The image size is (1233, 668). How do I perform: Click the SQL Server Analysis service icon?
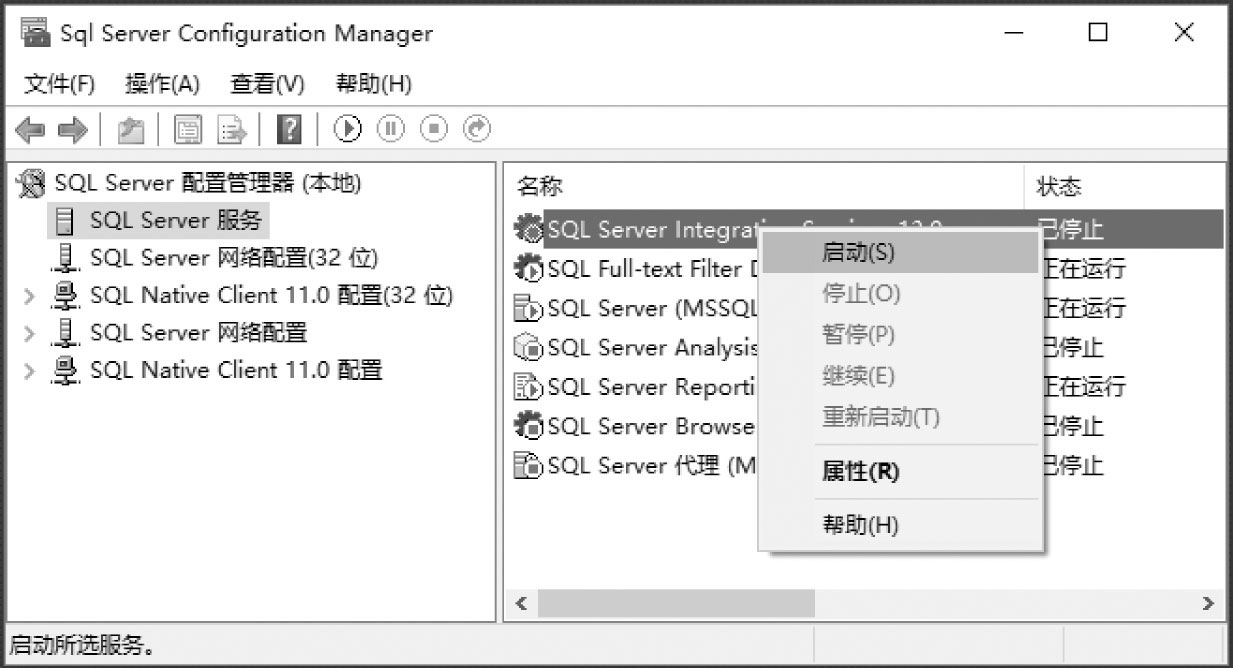coord(528,348)
